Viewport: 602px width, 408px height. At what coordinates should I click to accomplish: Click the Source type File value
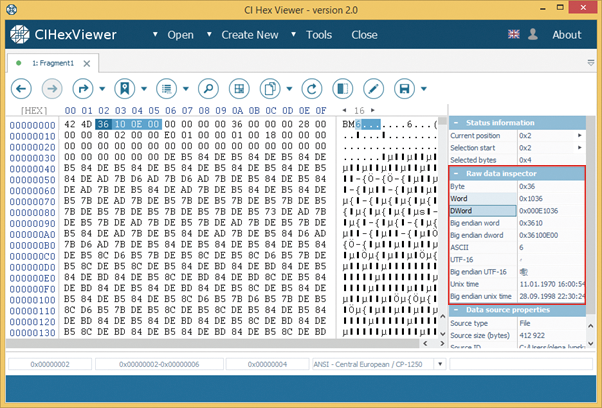click(x=525, y=323)
